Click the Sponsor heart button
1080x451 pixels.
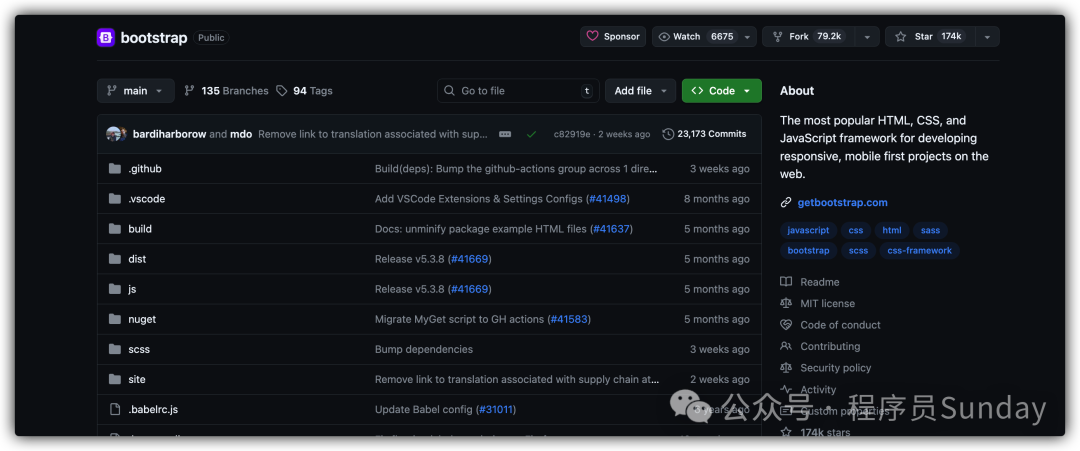[x=612, y=37]
